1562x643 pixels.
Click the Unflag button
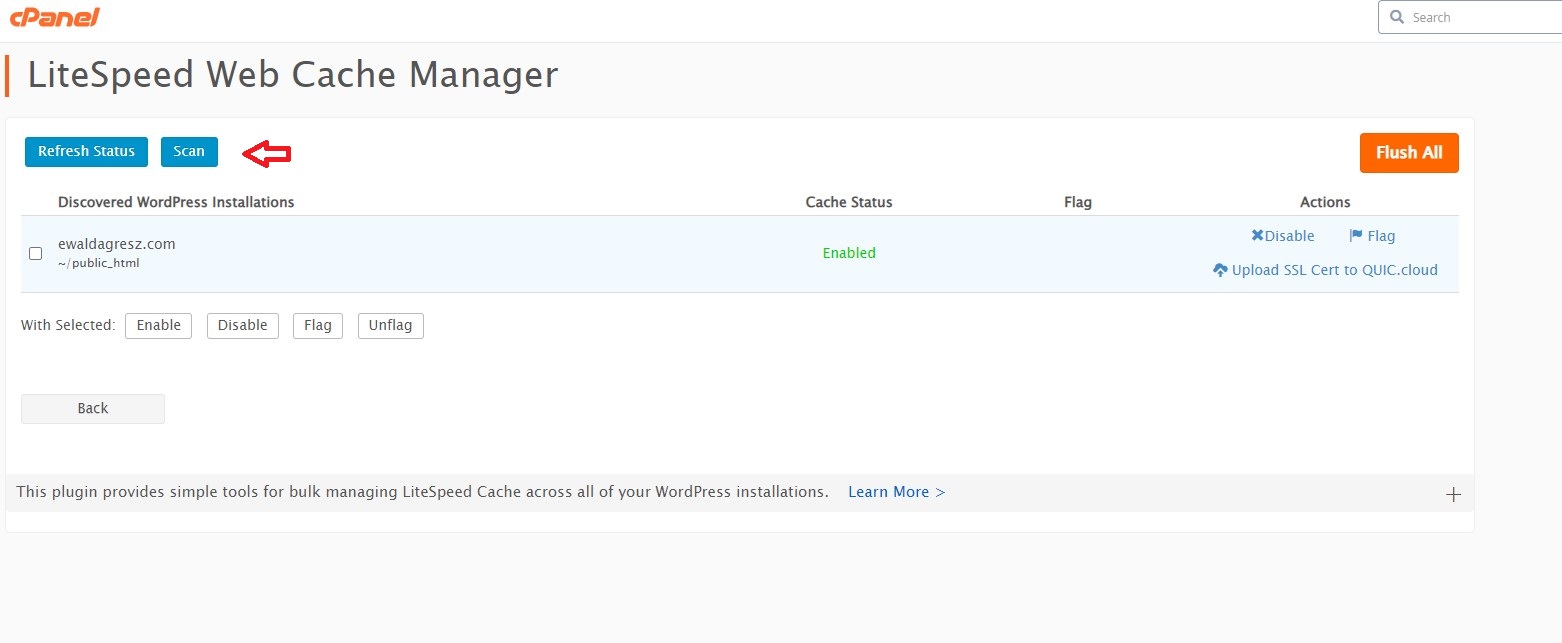(391, 326)
